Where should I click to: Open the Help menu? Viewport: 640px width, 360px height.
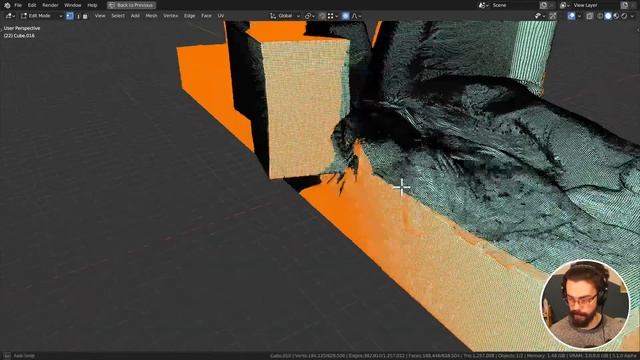coord(92,5)
